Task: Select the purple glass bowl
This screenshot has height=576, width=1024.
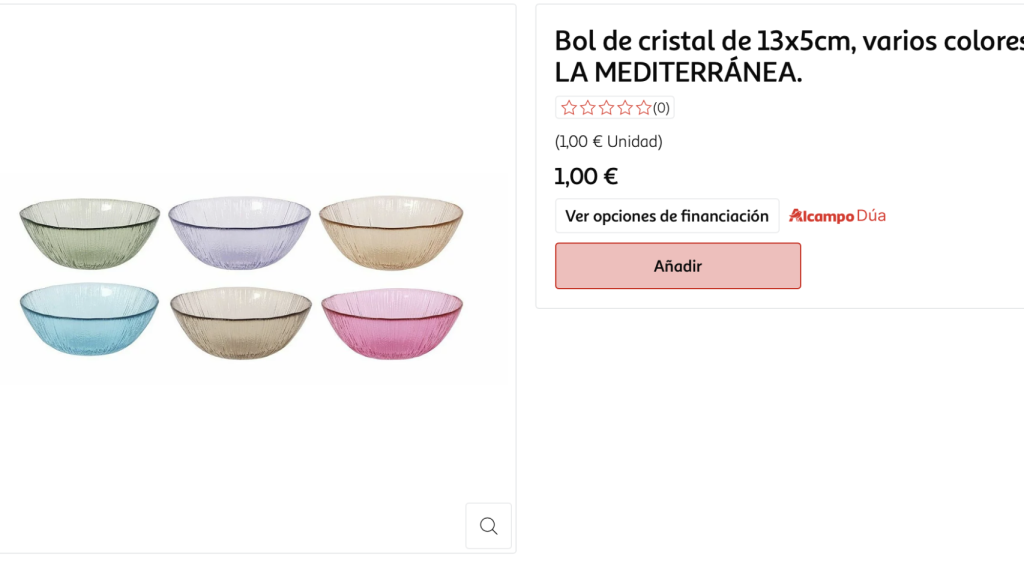Action: point(239,232)
